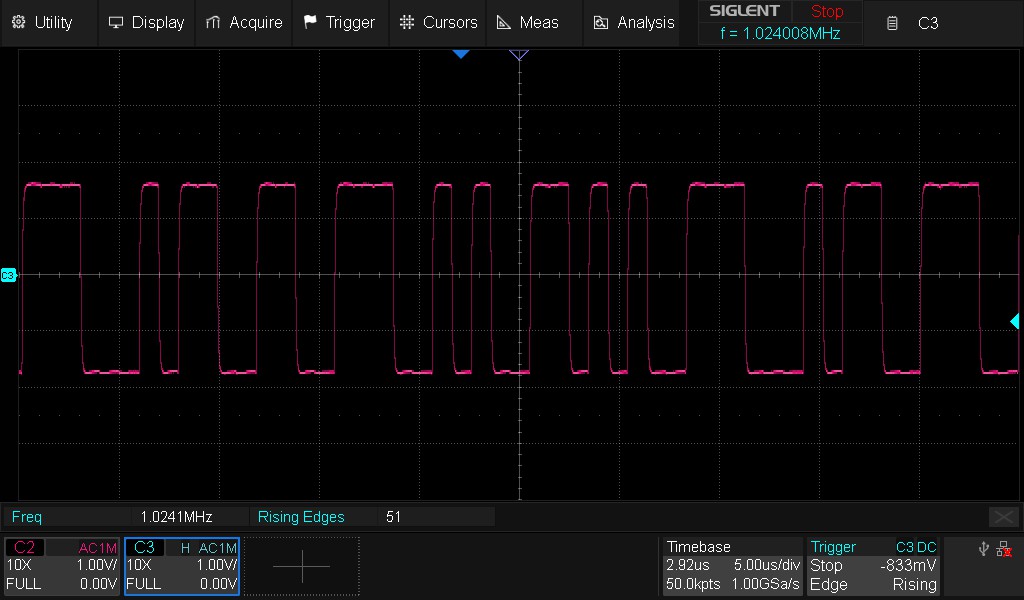Screen dimensions: 1024x600
Task: Open the Trigger menu
Action: (339, 22)
